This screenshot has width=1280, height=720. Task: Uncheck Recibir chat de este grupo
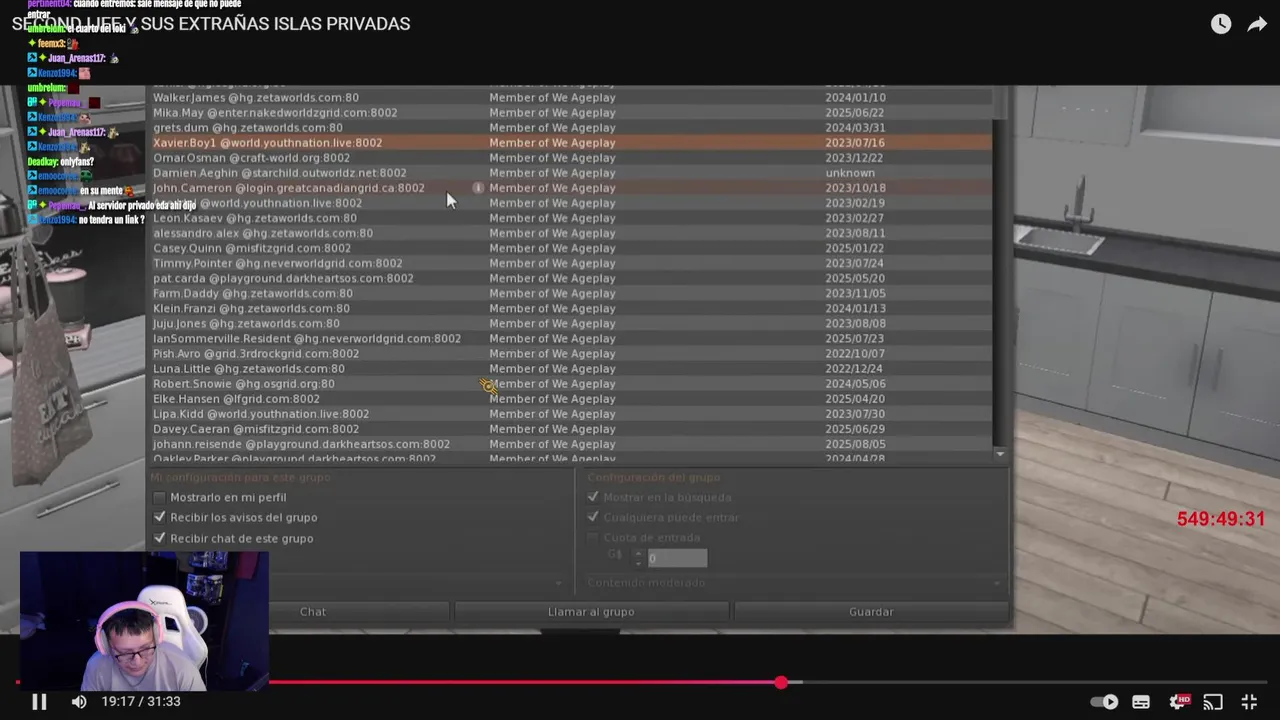click(159, 538)
